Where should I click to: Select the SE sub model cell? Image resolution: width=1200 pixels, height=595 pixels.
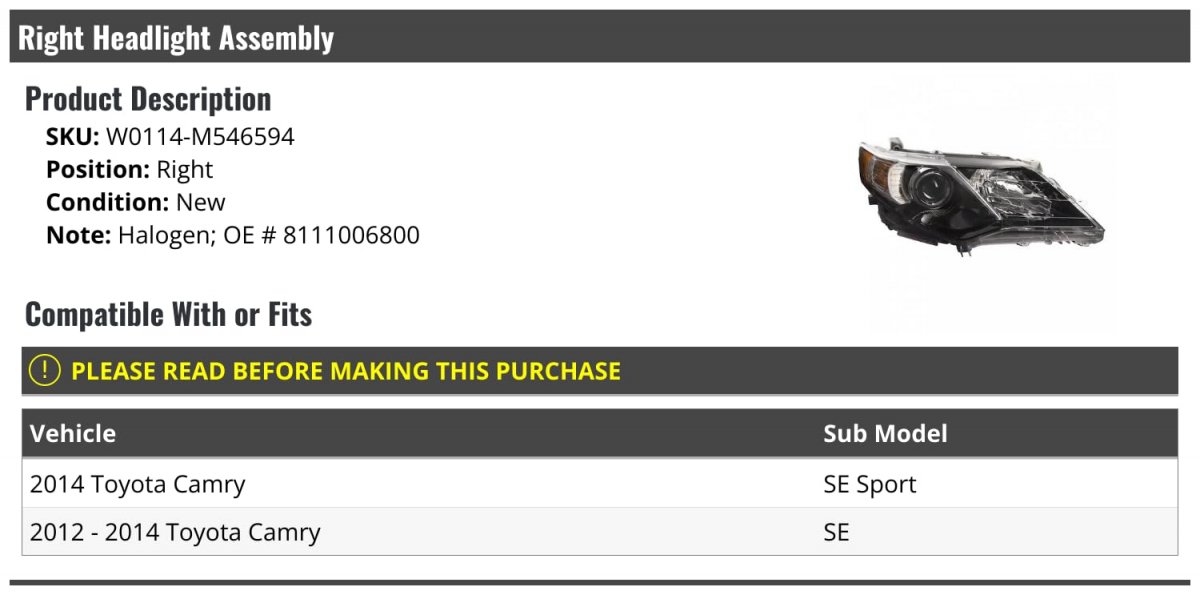click(836, 532)
